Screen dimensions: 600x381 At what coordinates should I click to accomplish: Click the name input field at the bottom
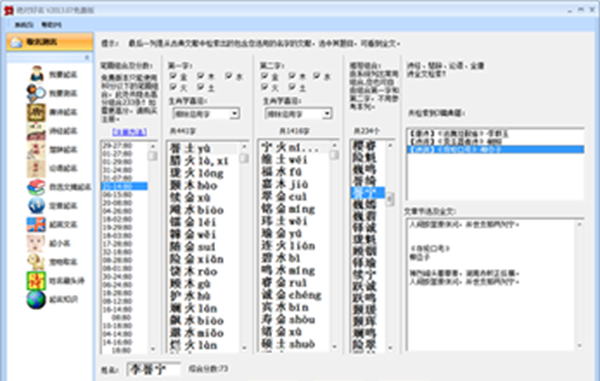pos(153,369)
